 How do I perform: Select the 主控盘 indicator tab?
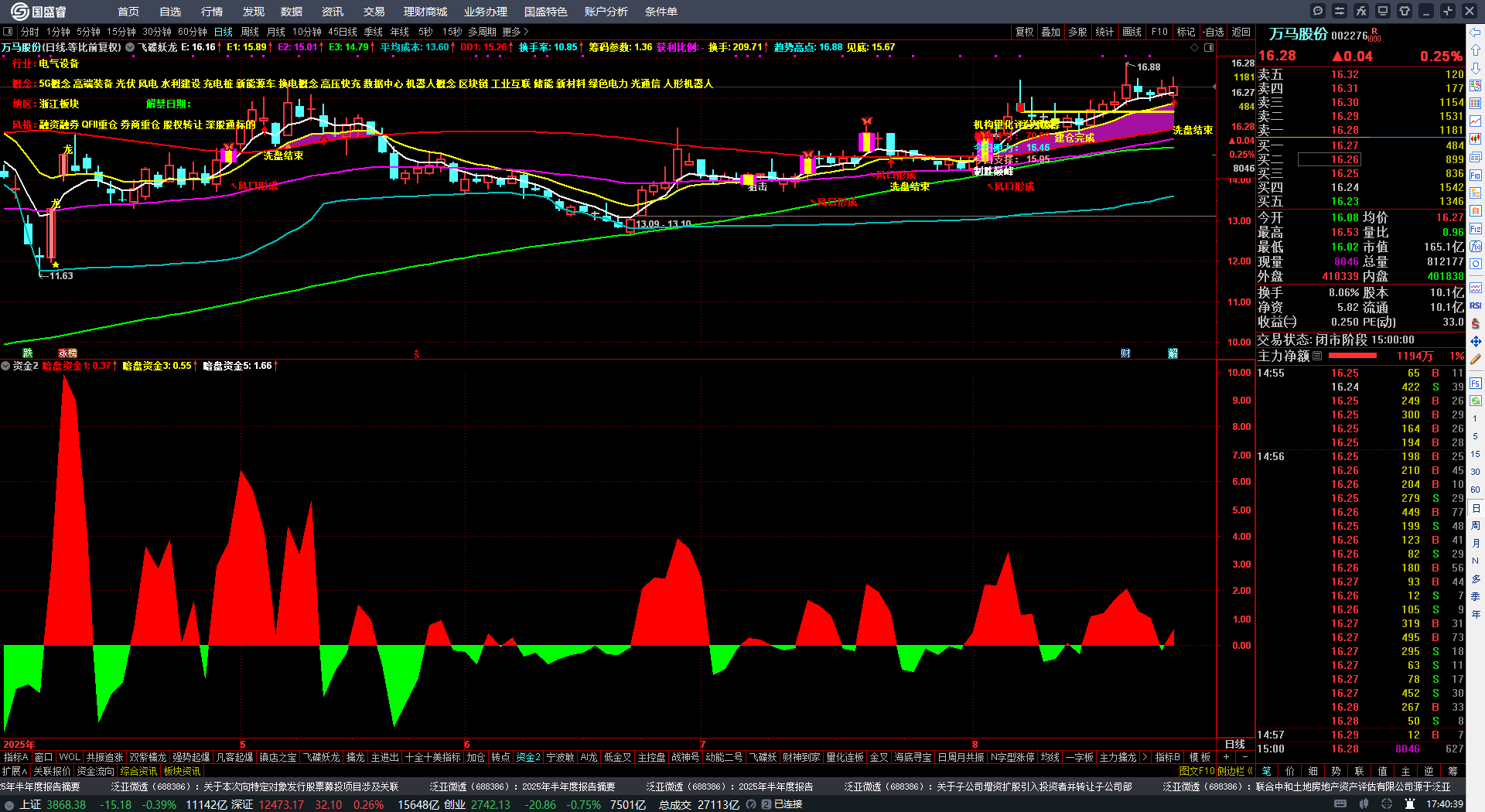[651, 757]
